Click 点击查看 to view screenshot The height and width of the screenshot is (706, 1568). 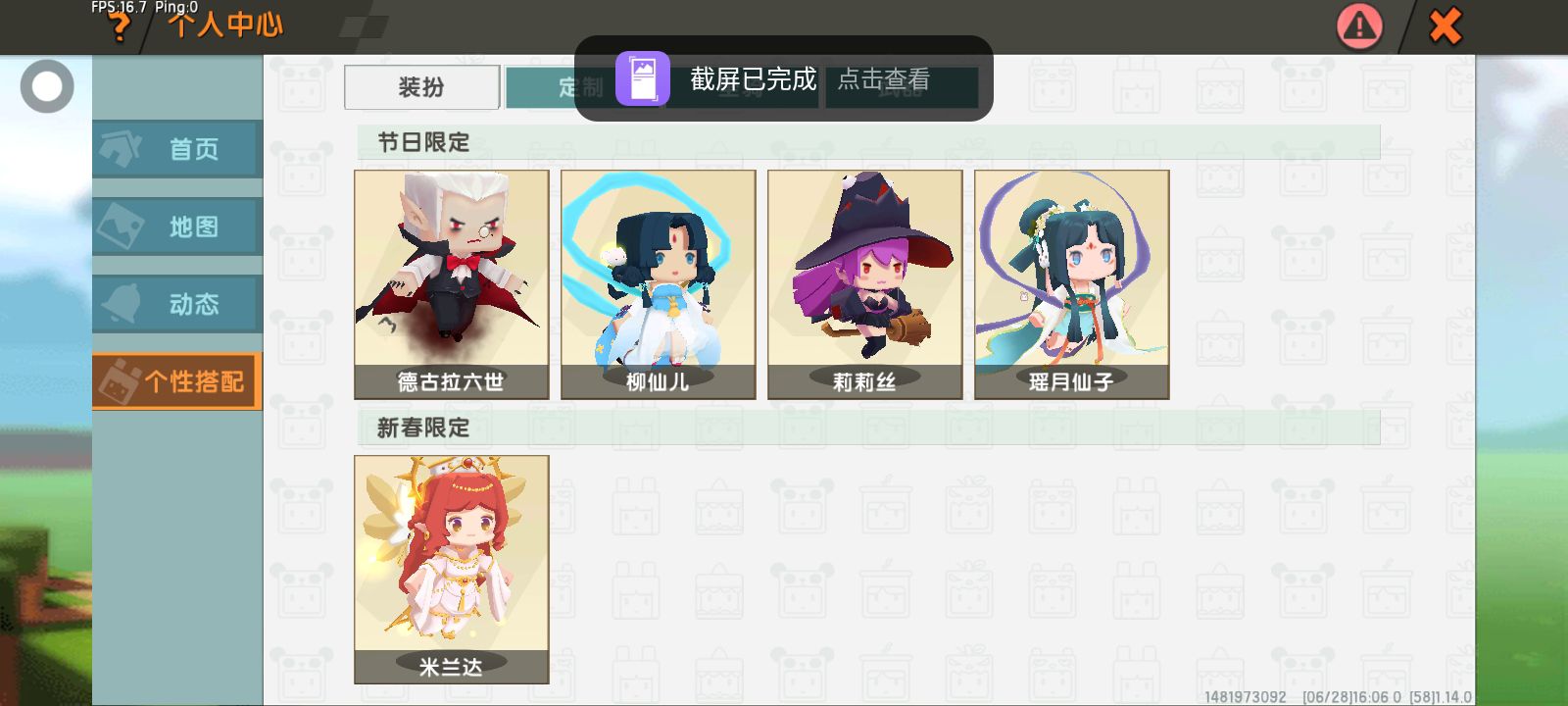pyautogui.click(x=883, y=79)
